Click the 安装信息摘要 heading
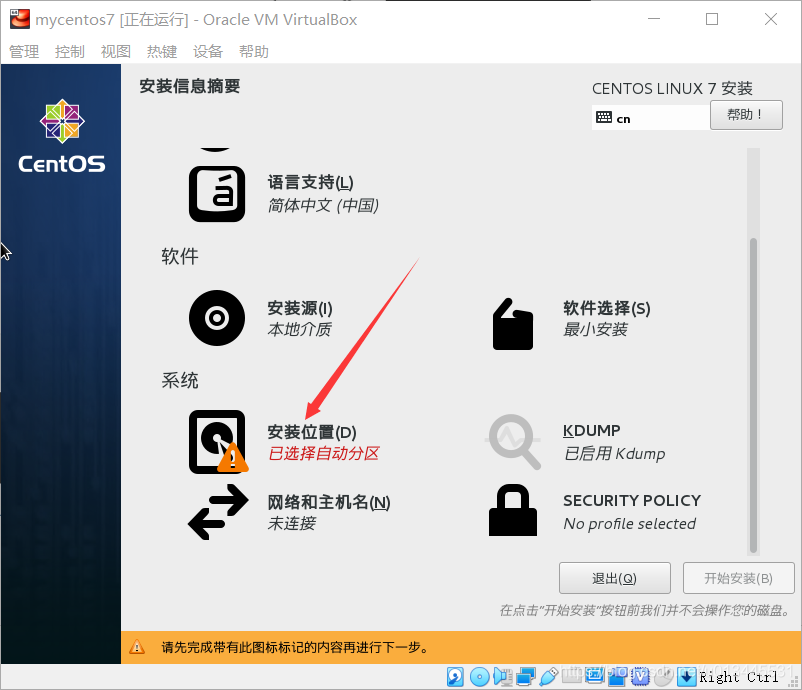The height and width of the screenshot is (690, 802). coord(190,86)
